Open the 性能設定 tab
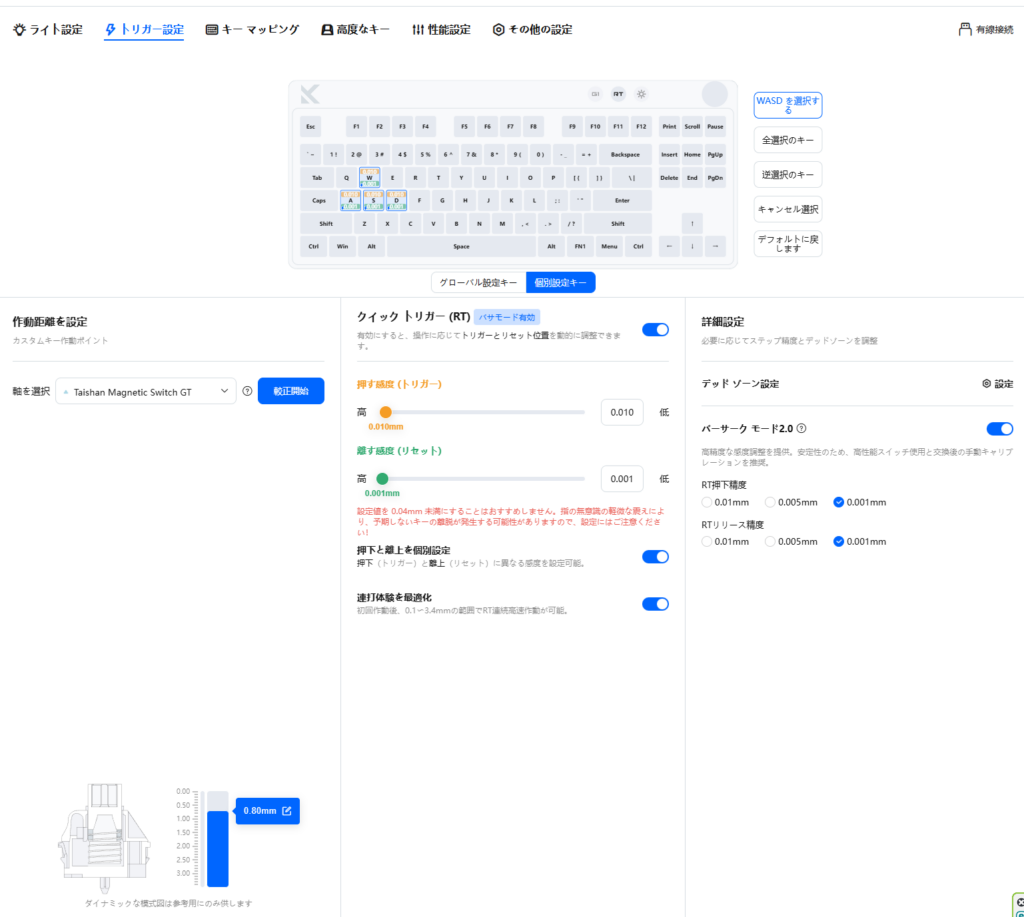Viewport: 1024px width, 917px height. pyautogui.click(x=440, y=30)
